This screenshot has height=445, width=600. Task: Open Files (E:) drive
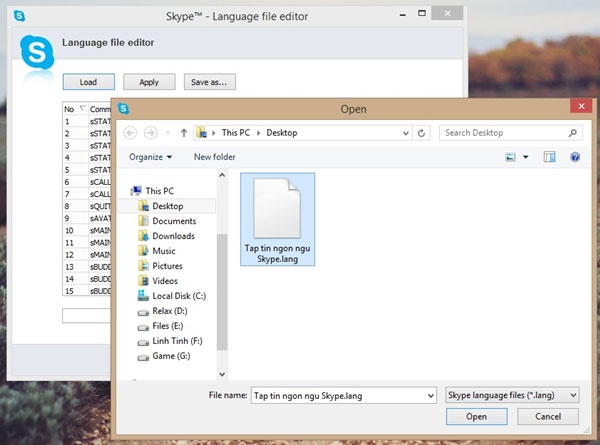(x=160, y=326)
